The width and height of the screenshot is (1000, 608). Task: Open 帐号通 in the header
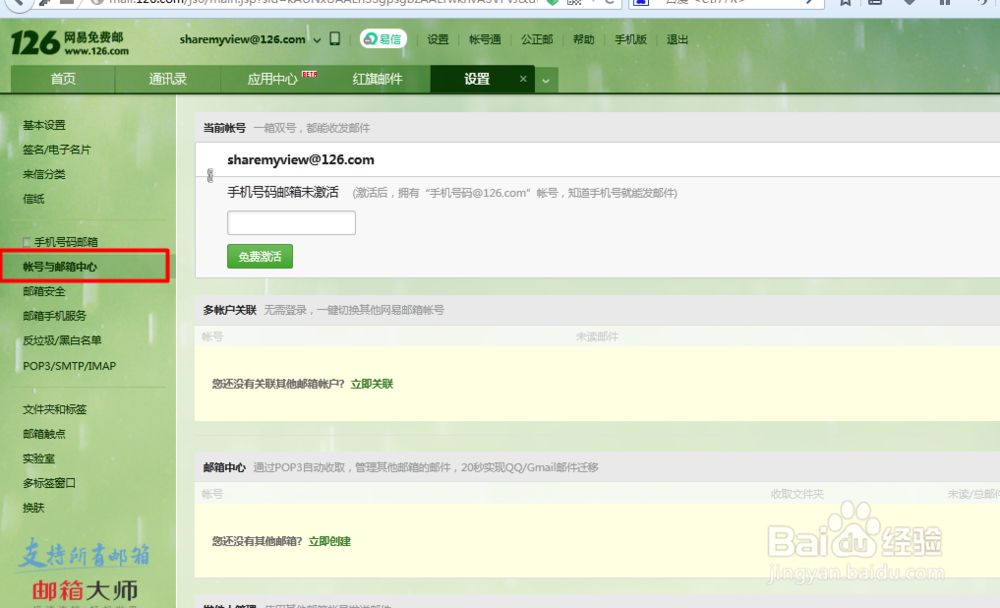(485, 40)
